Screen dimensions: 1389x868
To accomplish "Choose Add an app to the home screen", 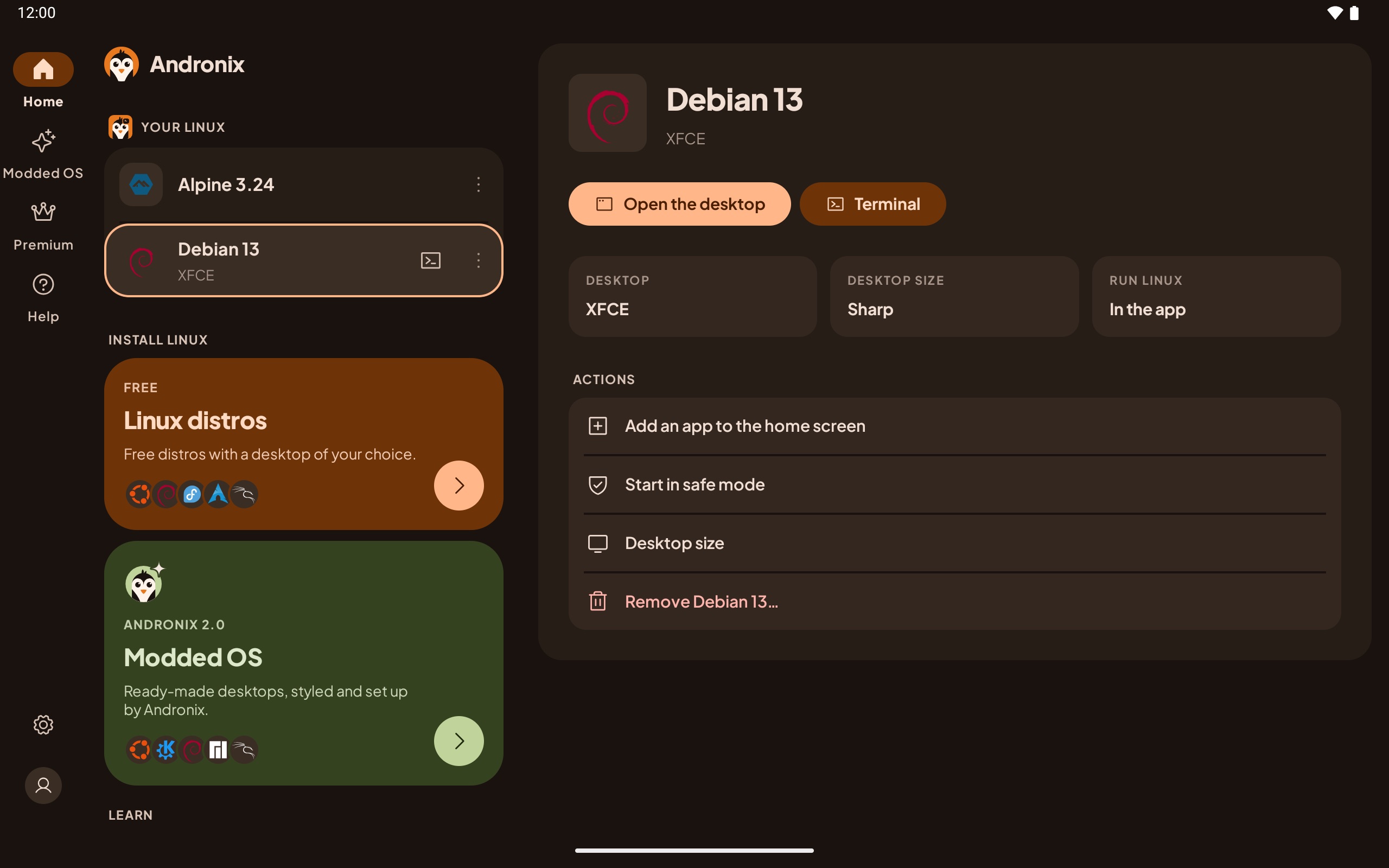I will click(x=954, y=426).
